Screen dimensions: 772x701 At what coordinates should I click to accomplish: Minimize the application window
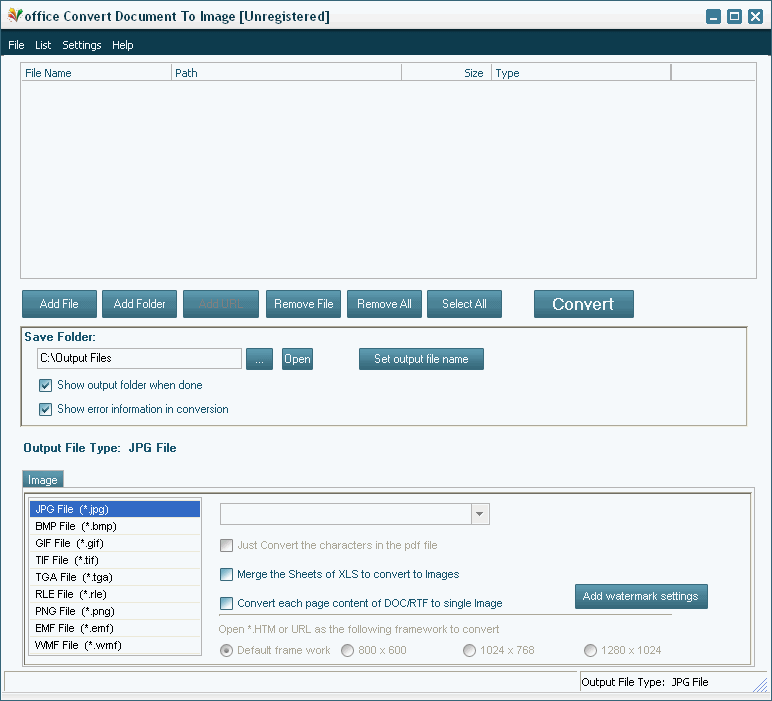point(713,16)
